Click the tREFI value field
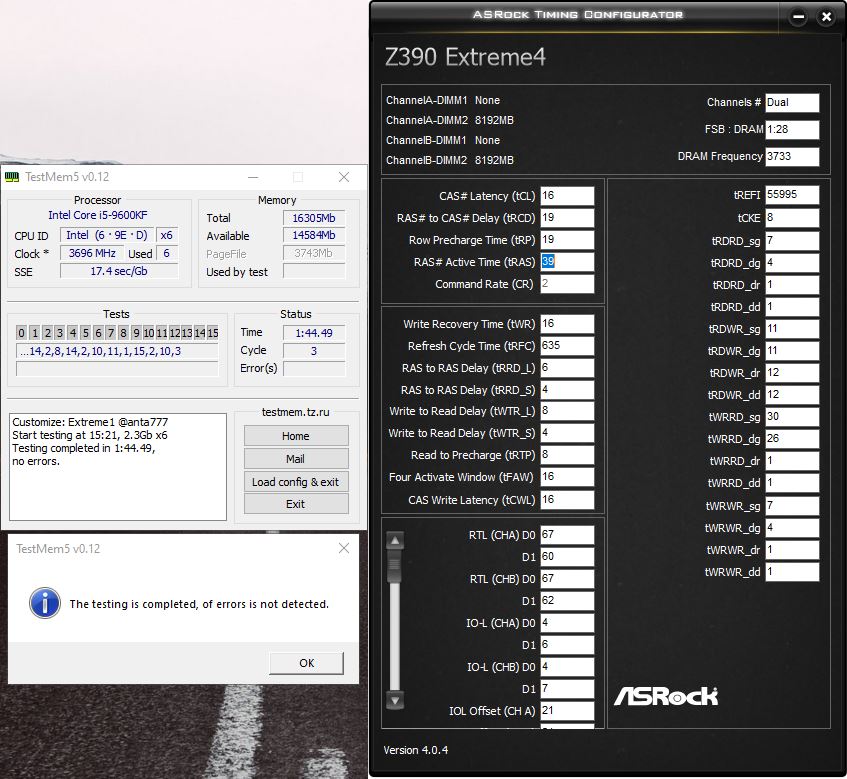 (792, 195)
